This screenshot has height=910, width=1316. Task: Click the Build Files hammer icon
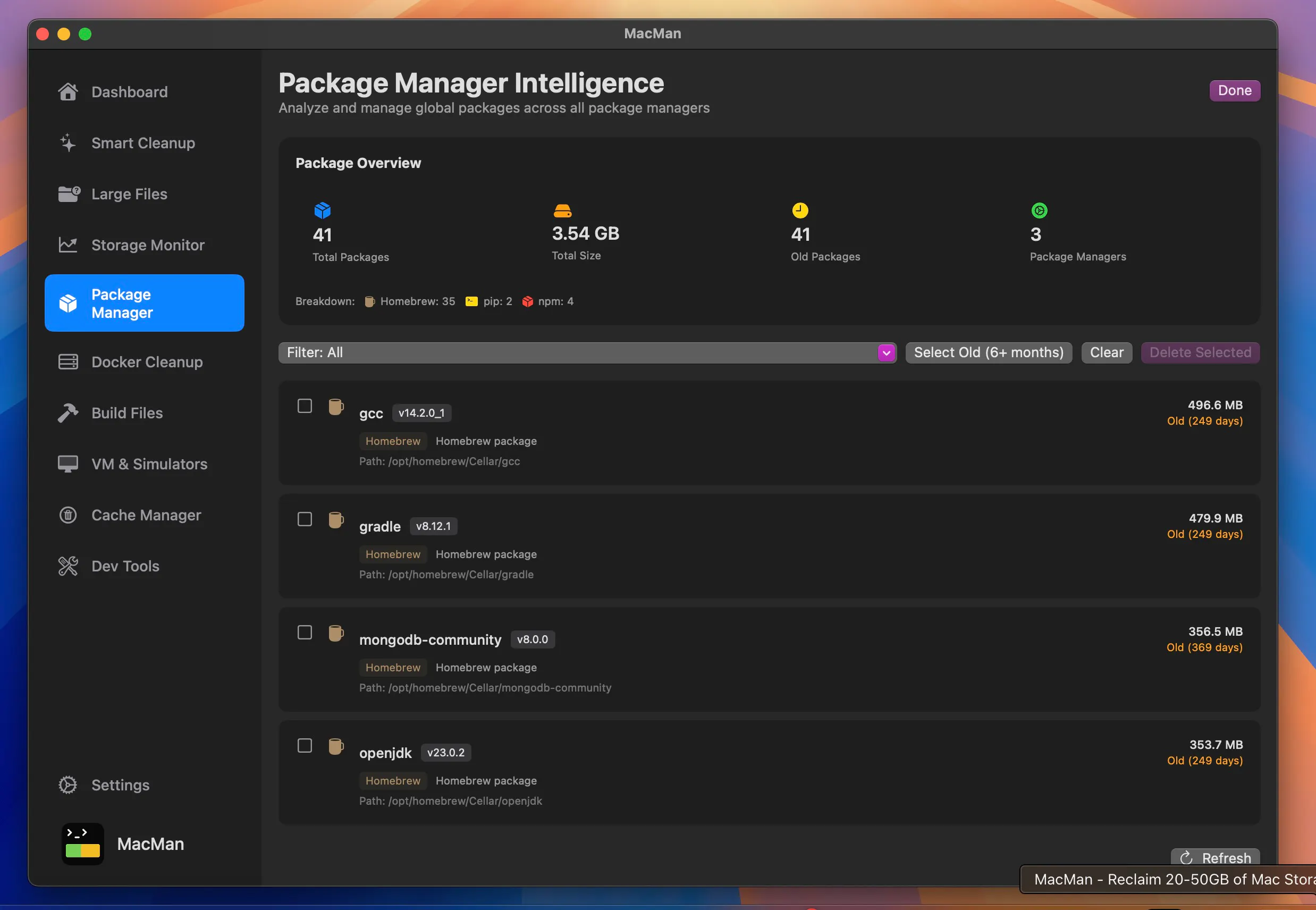pyautogui.click(x=68, y=413)
